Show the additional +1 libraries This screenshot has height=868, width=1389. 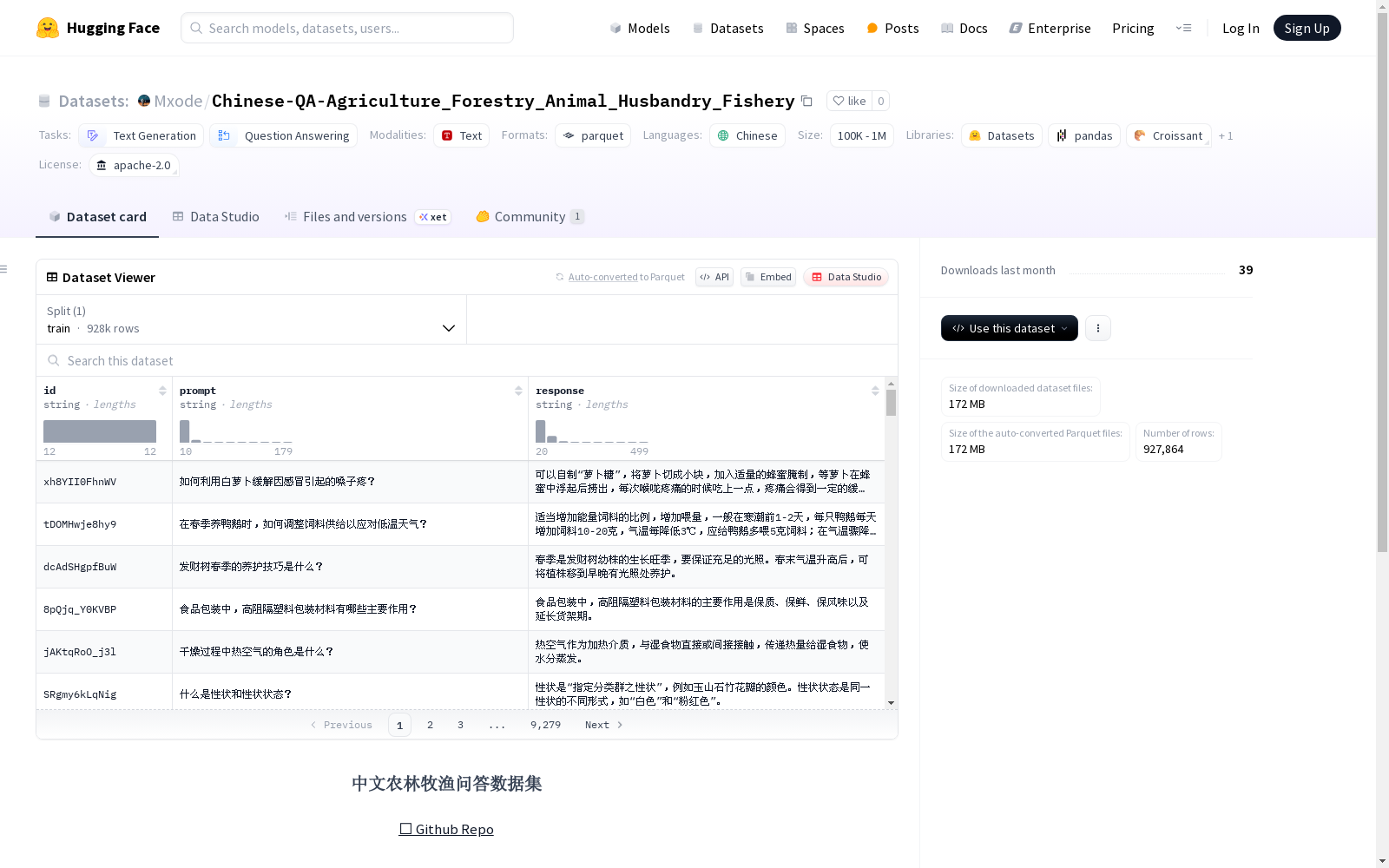(1226, 135)
